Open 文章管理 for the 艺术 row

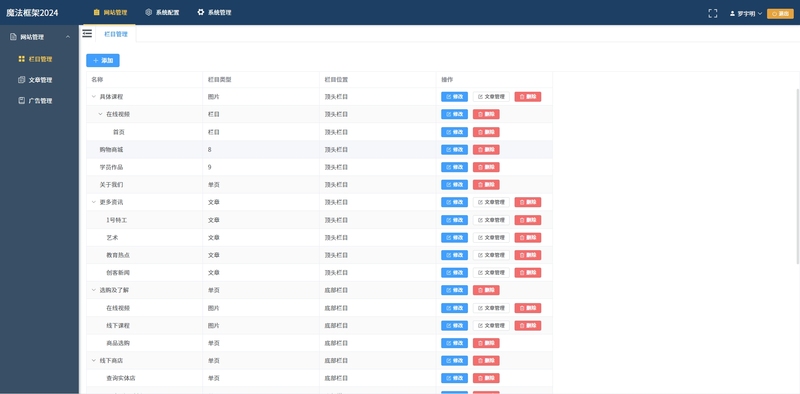coord(491,237)
